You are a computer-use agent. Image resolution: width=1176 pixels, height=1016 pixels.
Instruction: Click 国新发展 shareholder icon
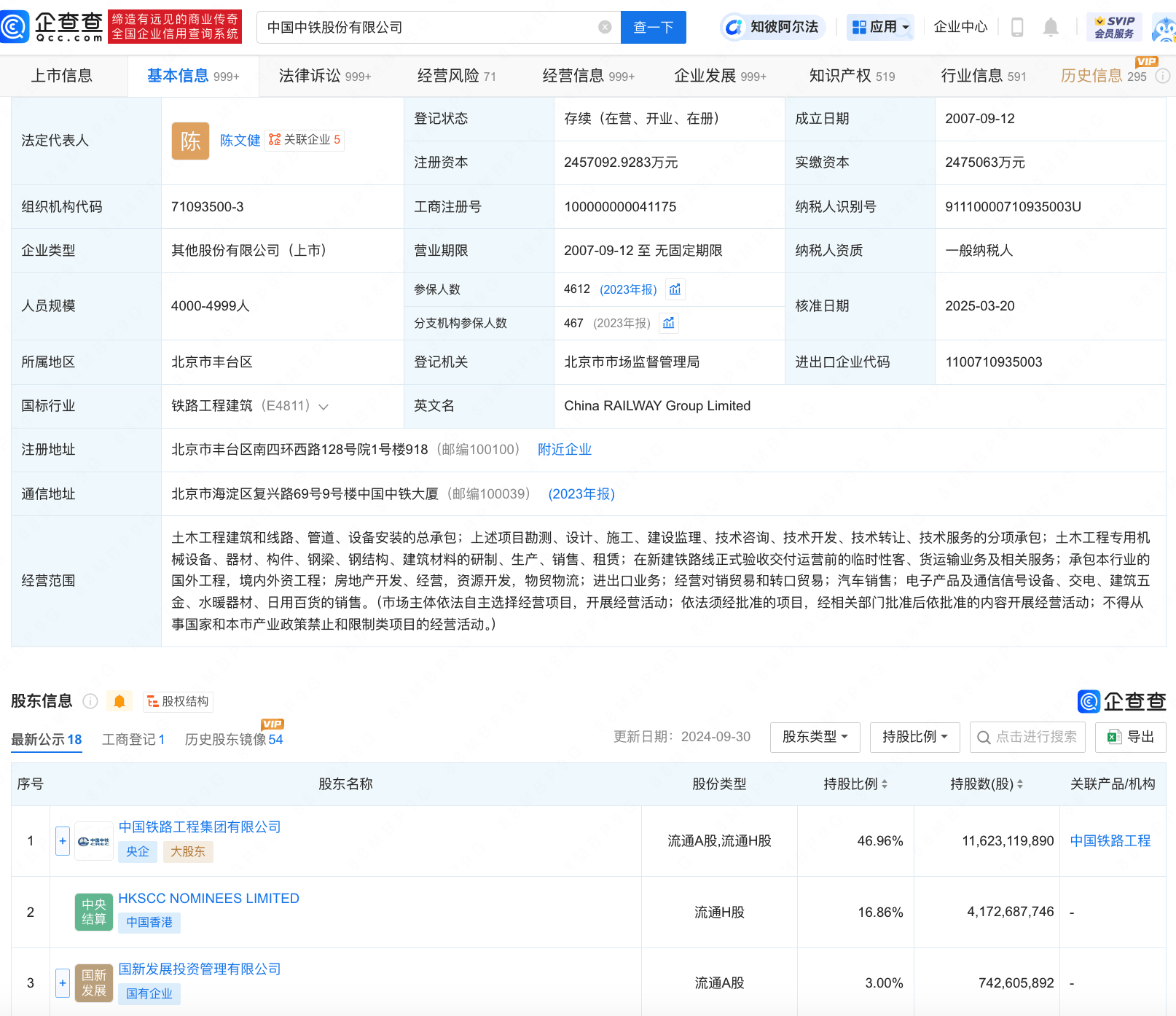coord(94,983)
